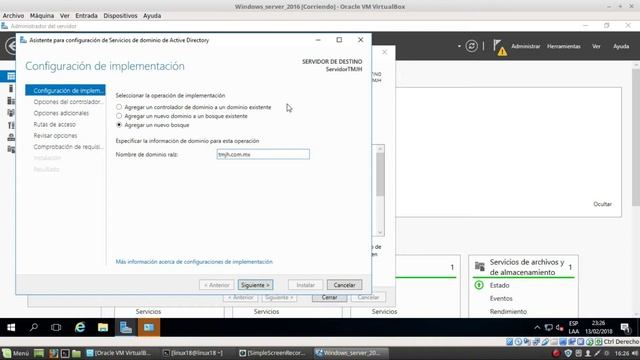Image resolution: width=640 pixels, height=360 pixels.
Task: Show hidden tray icons chevron
Action: coord(537,327)
